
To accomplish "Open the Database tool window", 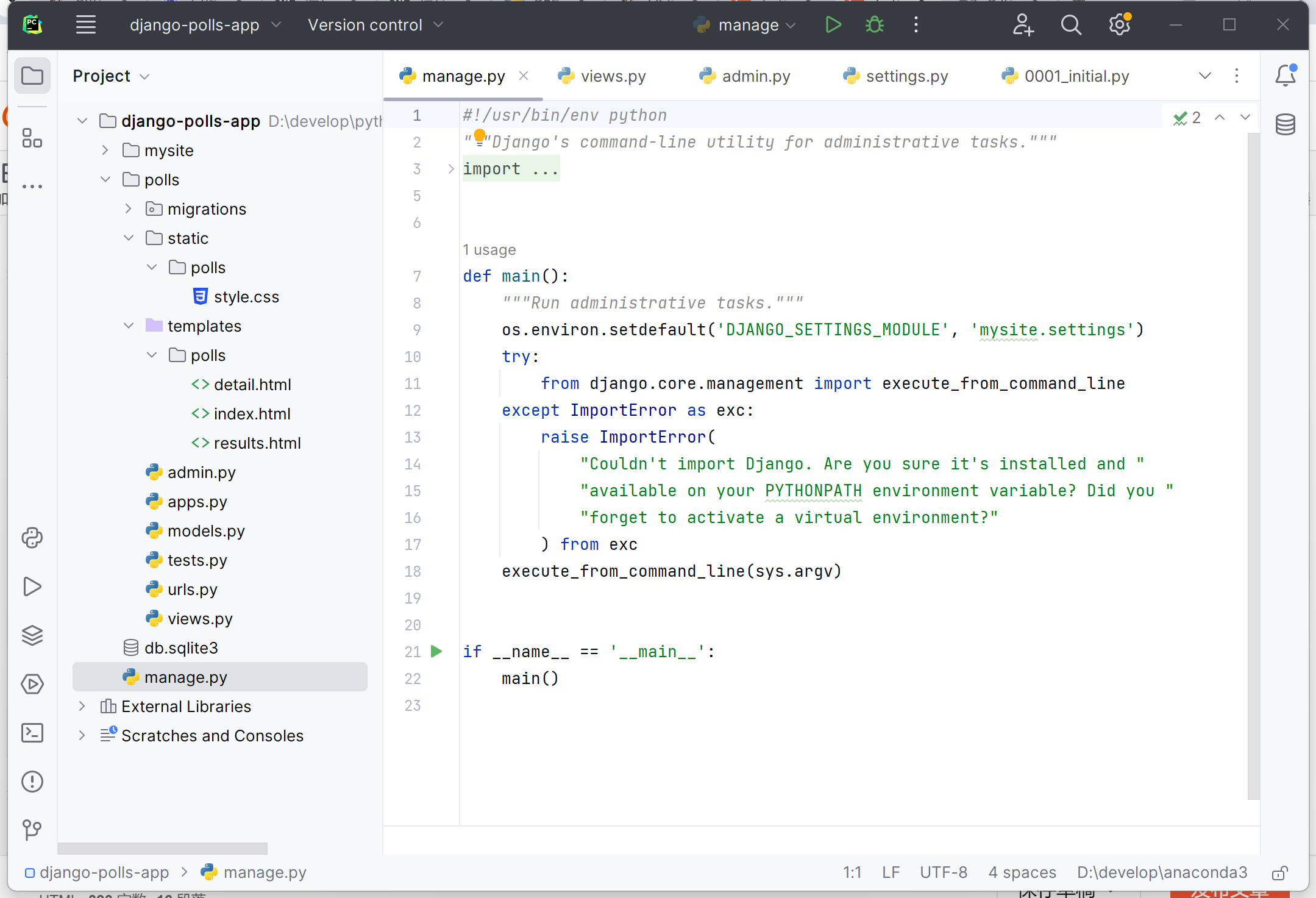I will [x=1285, y=124].
